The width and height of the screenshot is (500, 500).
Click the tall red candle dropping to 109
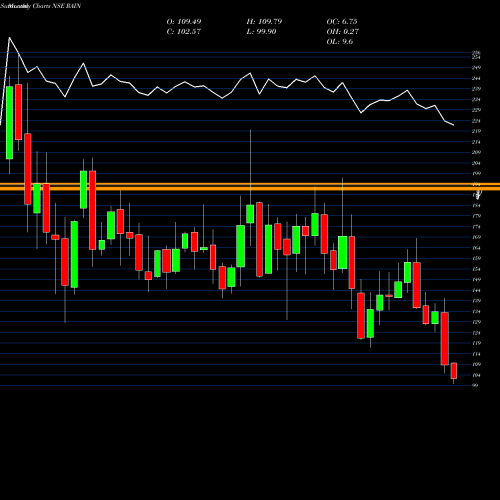coord(445,339)
